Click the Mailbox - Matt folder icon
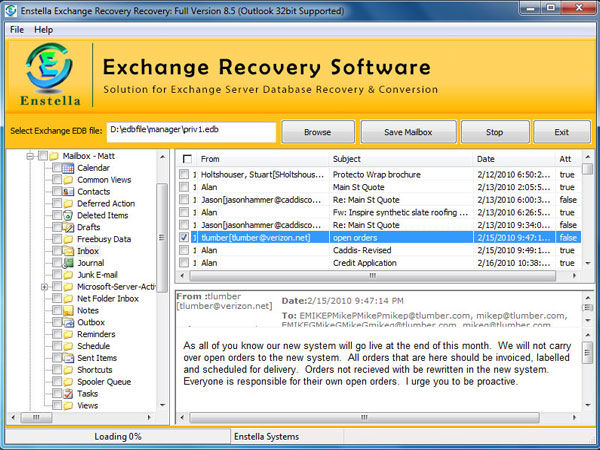600x450 pixels. (x=54, y=156)
